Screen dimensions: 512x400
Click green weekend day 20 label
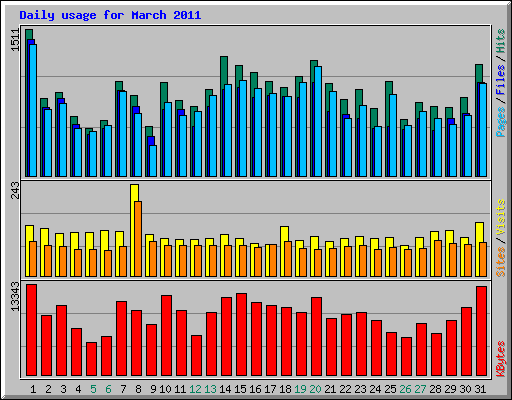[315, 389]
